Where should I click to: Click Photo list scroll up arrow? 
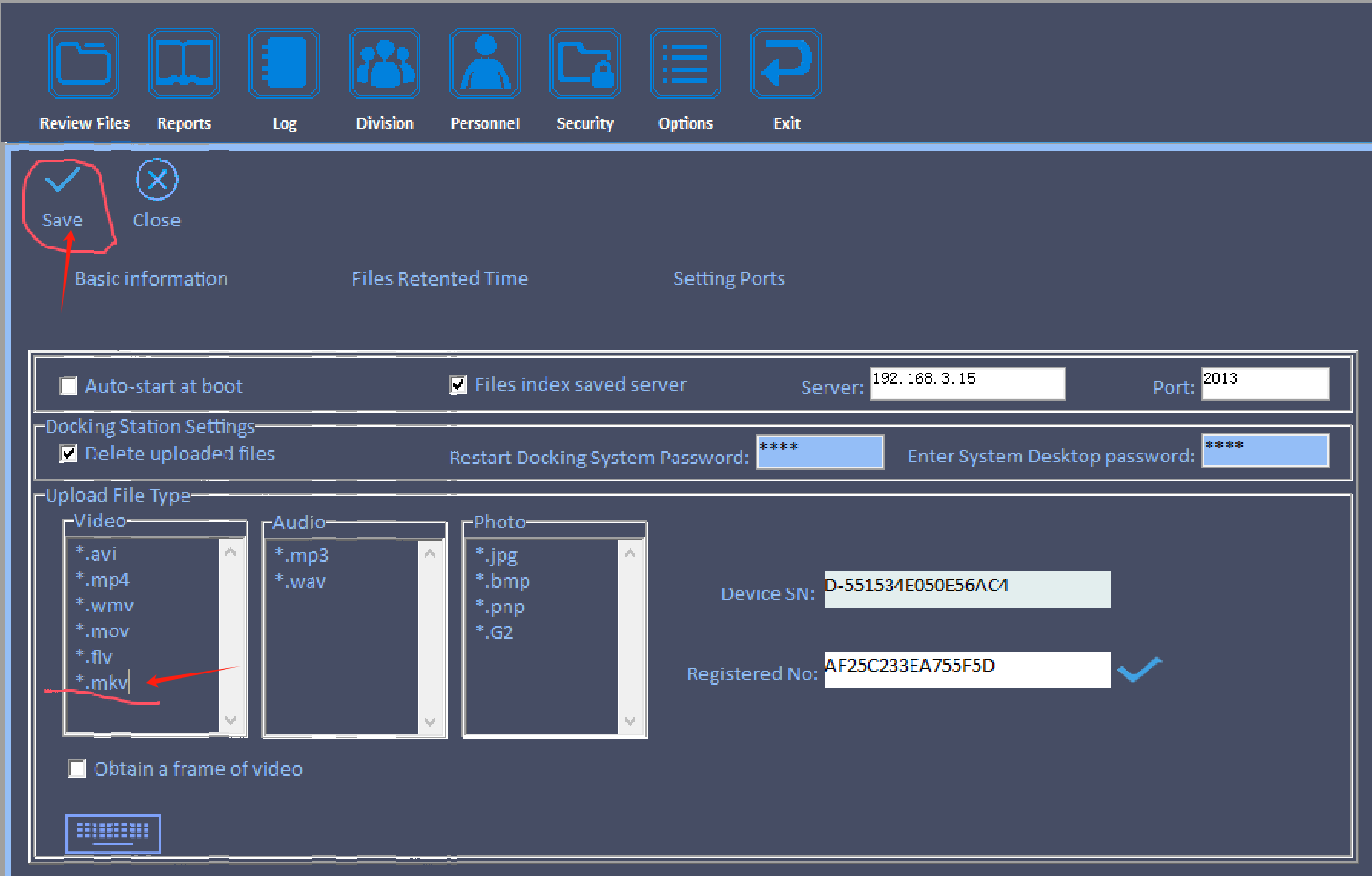[x=630, y=553]
